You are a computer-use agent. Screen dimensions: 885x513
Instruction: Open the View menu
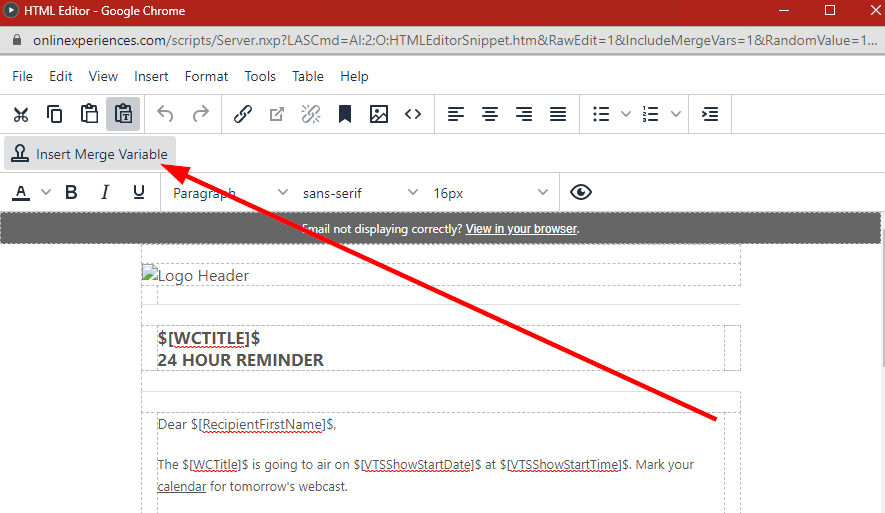tap(103, 76)
